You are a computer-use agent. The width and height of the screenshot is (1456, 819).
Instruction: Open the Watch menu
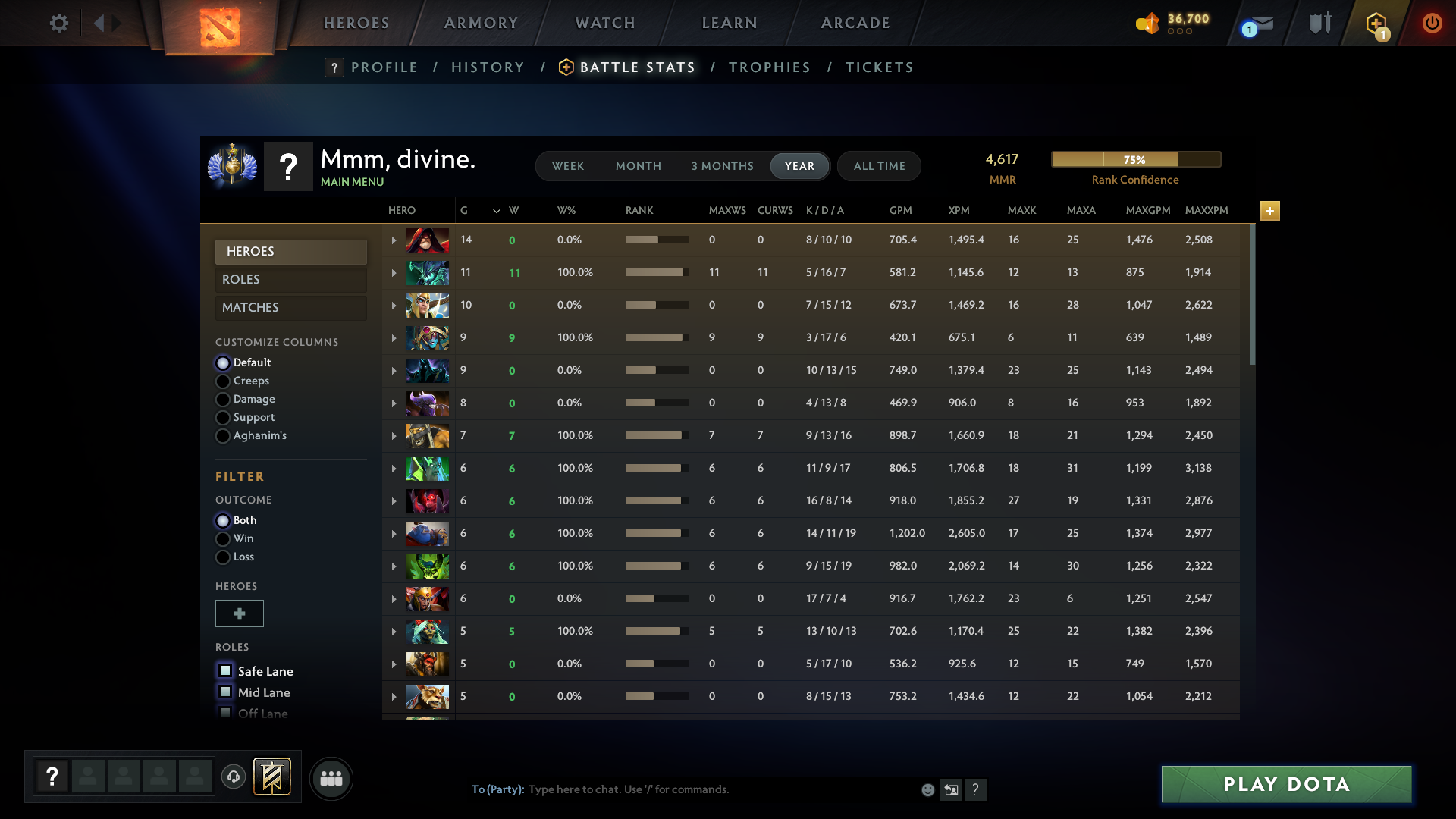[x=604, y=23]
